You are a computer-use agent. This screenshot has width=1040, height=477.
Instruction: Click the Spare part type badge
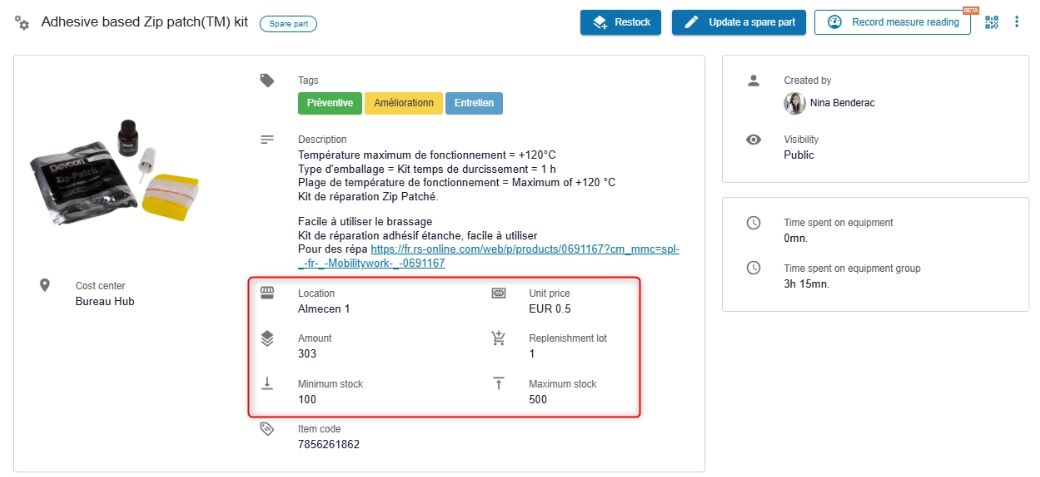point(289,23)
